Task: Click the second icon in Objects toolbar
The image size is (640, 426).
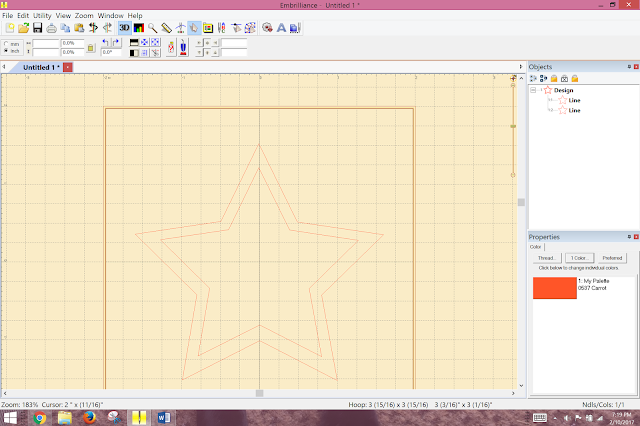Action: (543, 78)
